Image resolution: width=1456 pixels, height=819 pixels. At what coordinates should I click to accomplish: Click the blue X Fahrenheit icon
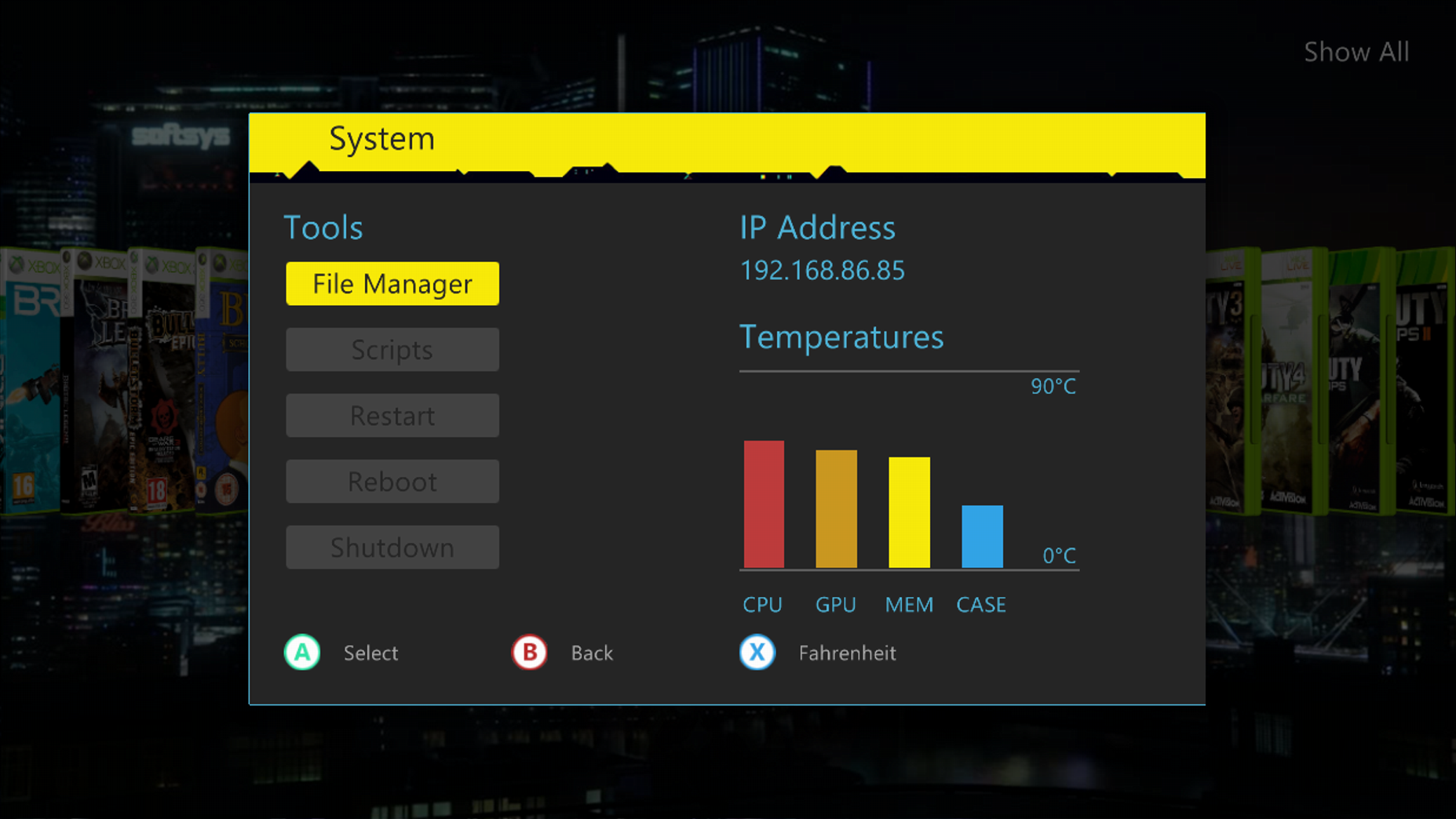757,652
